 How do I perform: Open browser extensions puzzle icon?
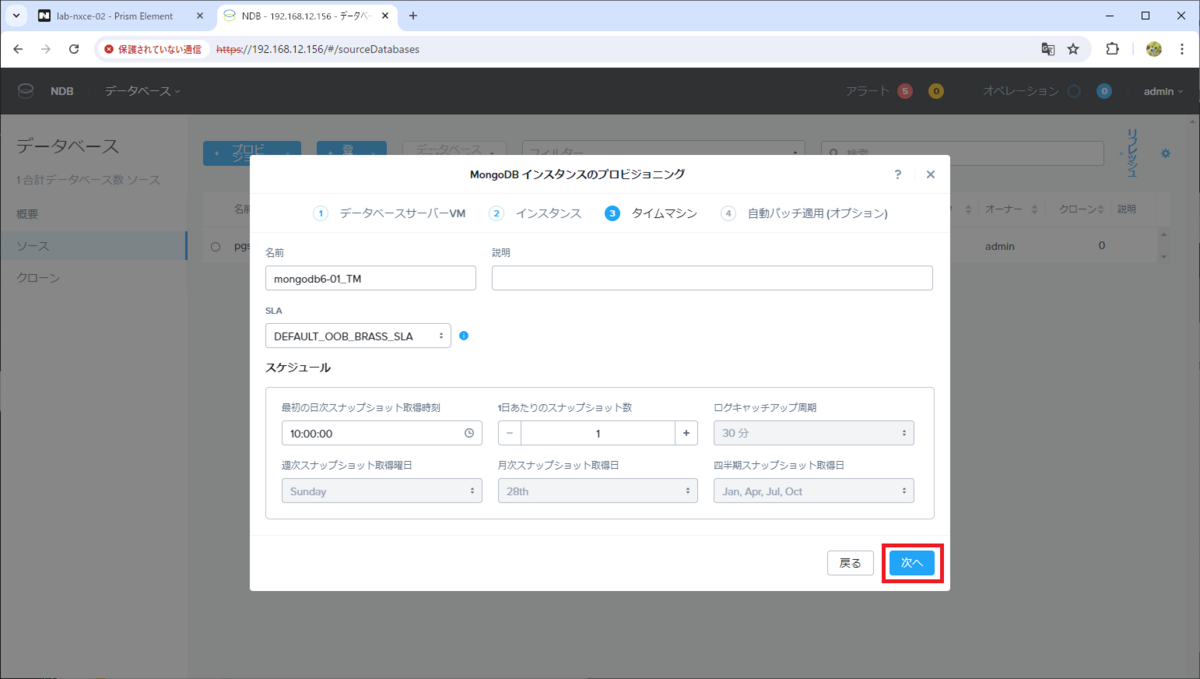click(1112, 48)
